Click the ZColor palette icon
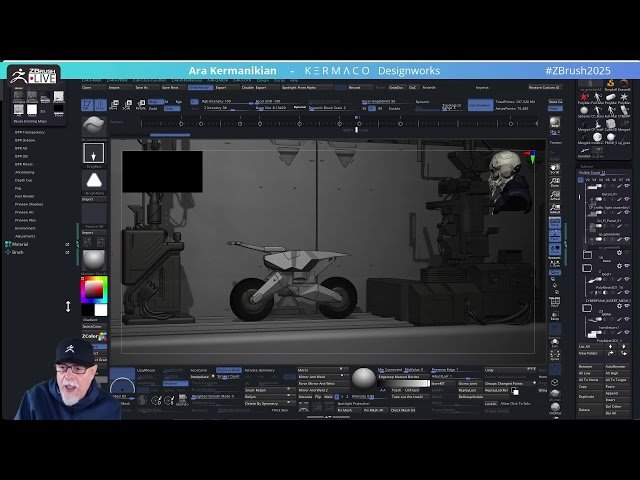The height and width of the screenshot is (480, 640). tap(102, 336)
